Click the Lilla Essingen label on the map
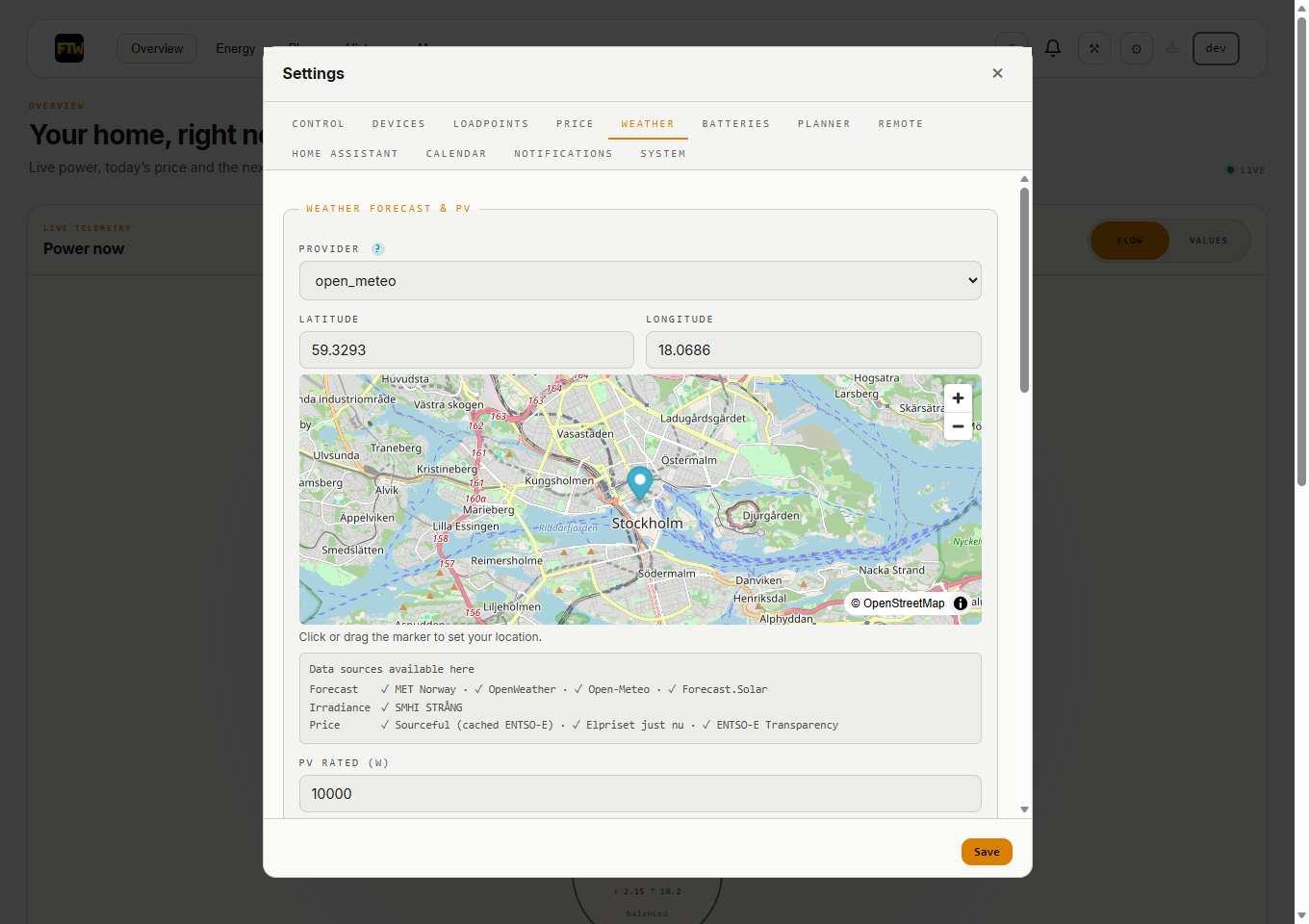Screen dimensions: 1309x924 tap(466, 526)
